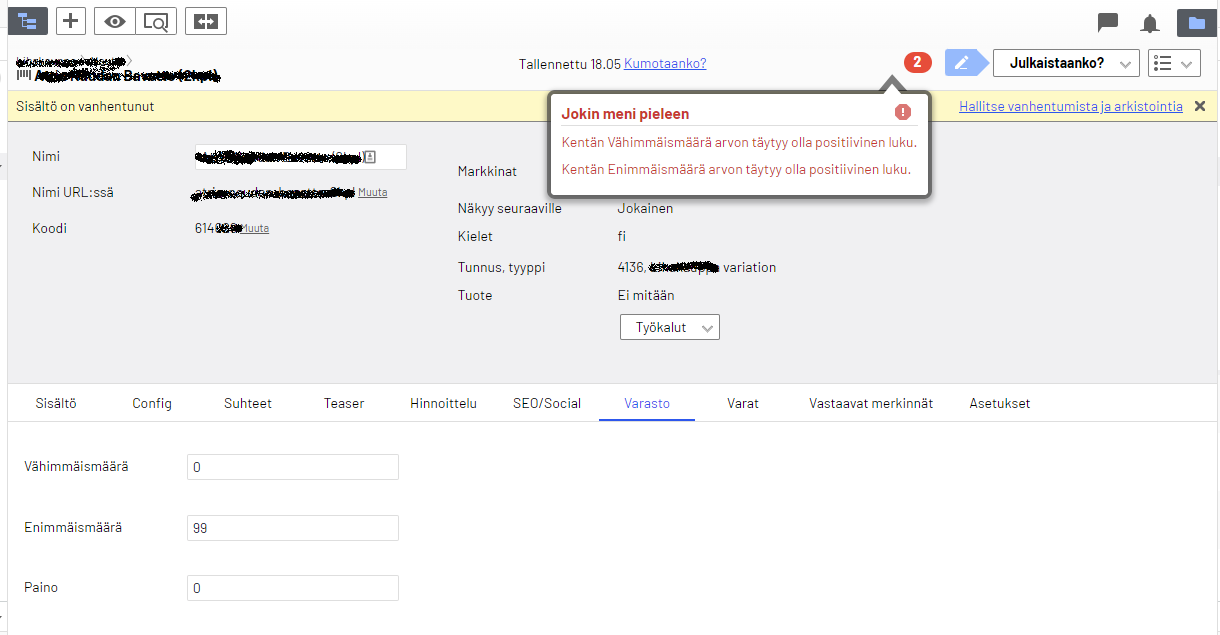Expand the Julkaistaanko? dropdown
Image resolution: width=1220 pixels, height=635 pixels.
tap(1065, 63)
